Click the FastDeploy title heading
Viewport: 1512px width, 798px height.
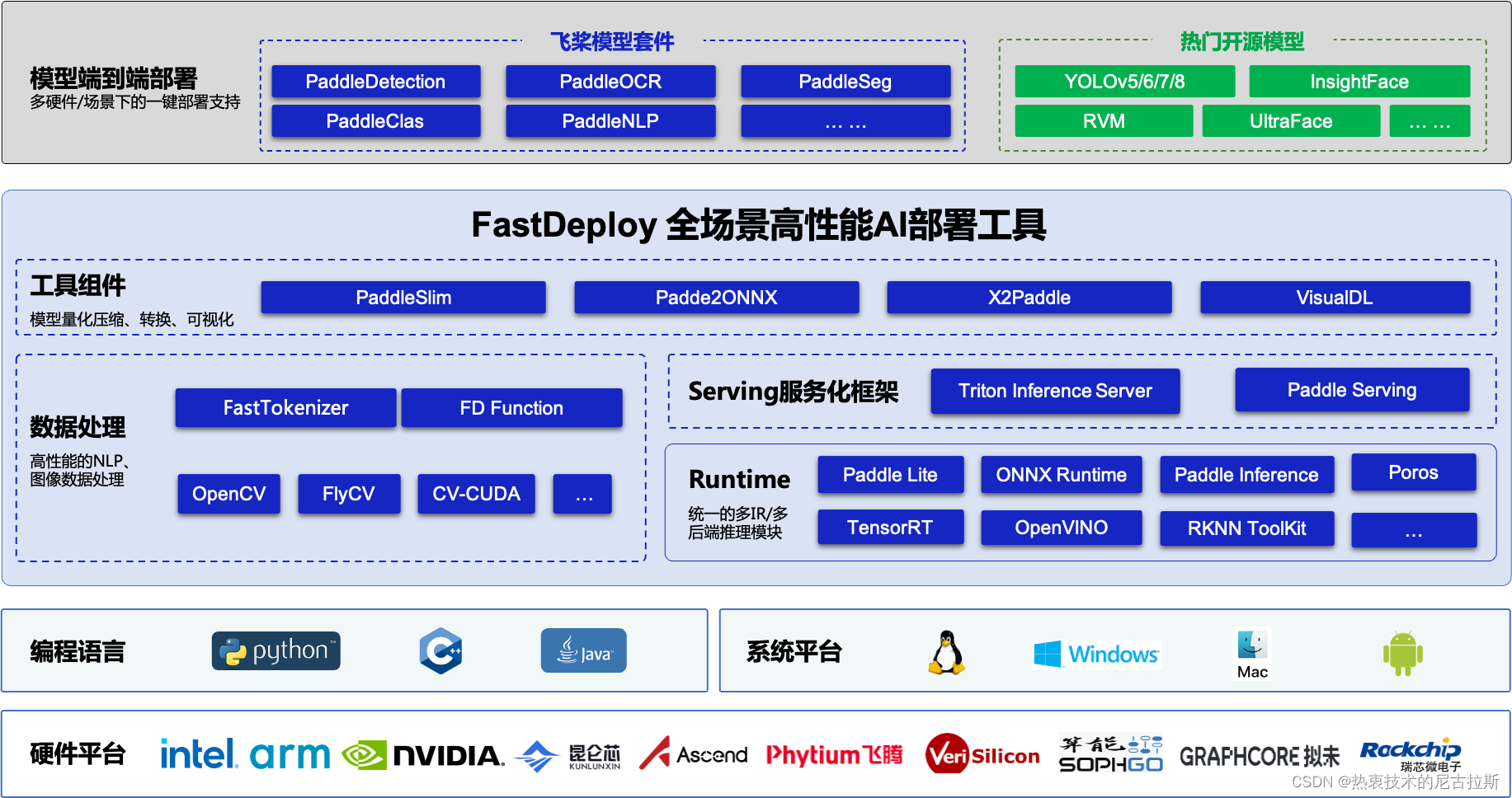(759, 225)
